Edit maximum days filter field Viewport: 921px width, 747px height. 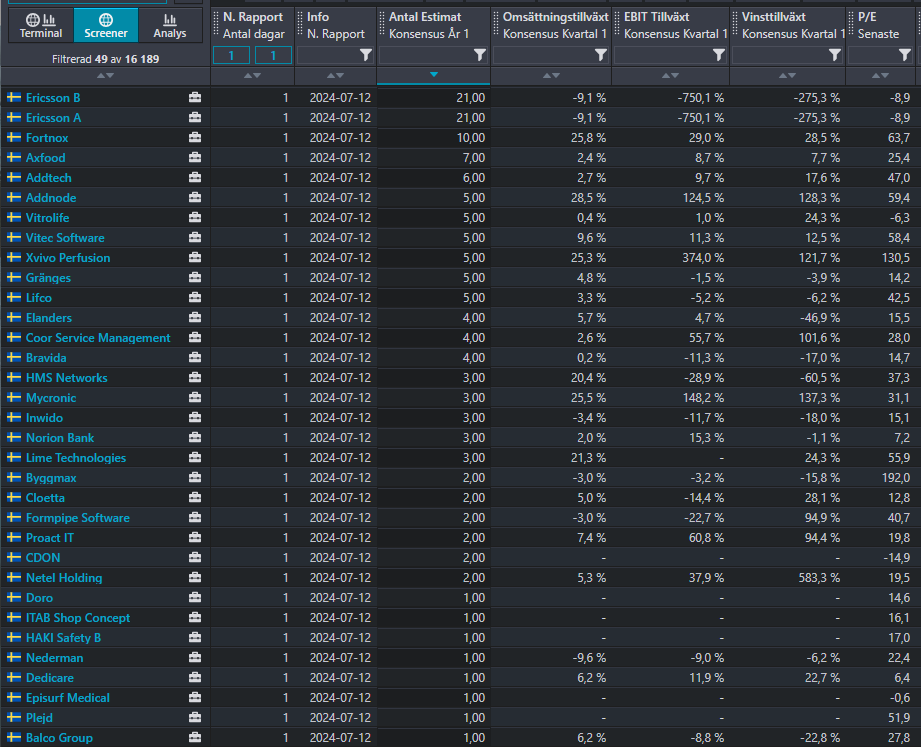[273, 55]
